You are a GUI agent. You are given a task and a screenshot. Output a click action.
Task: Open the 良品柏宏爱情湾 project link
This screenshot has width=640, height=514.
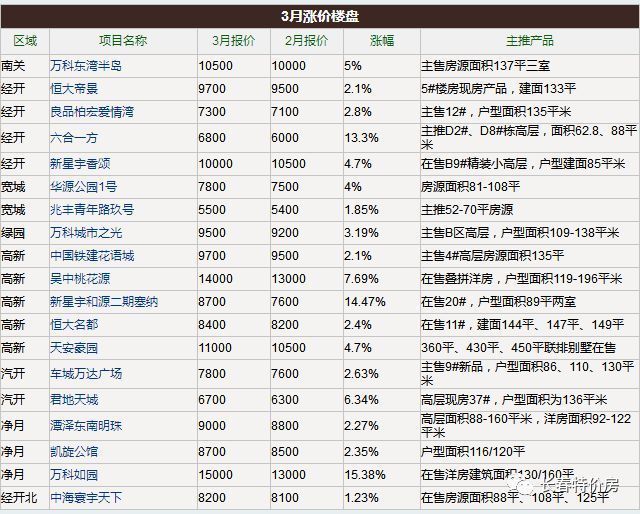[92, 111]
